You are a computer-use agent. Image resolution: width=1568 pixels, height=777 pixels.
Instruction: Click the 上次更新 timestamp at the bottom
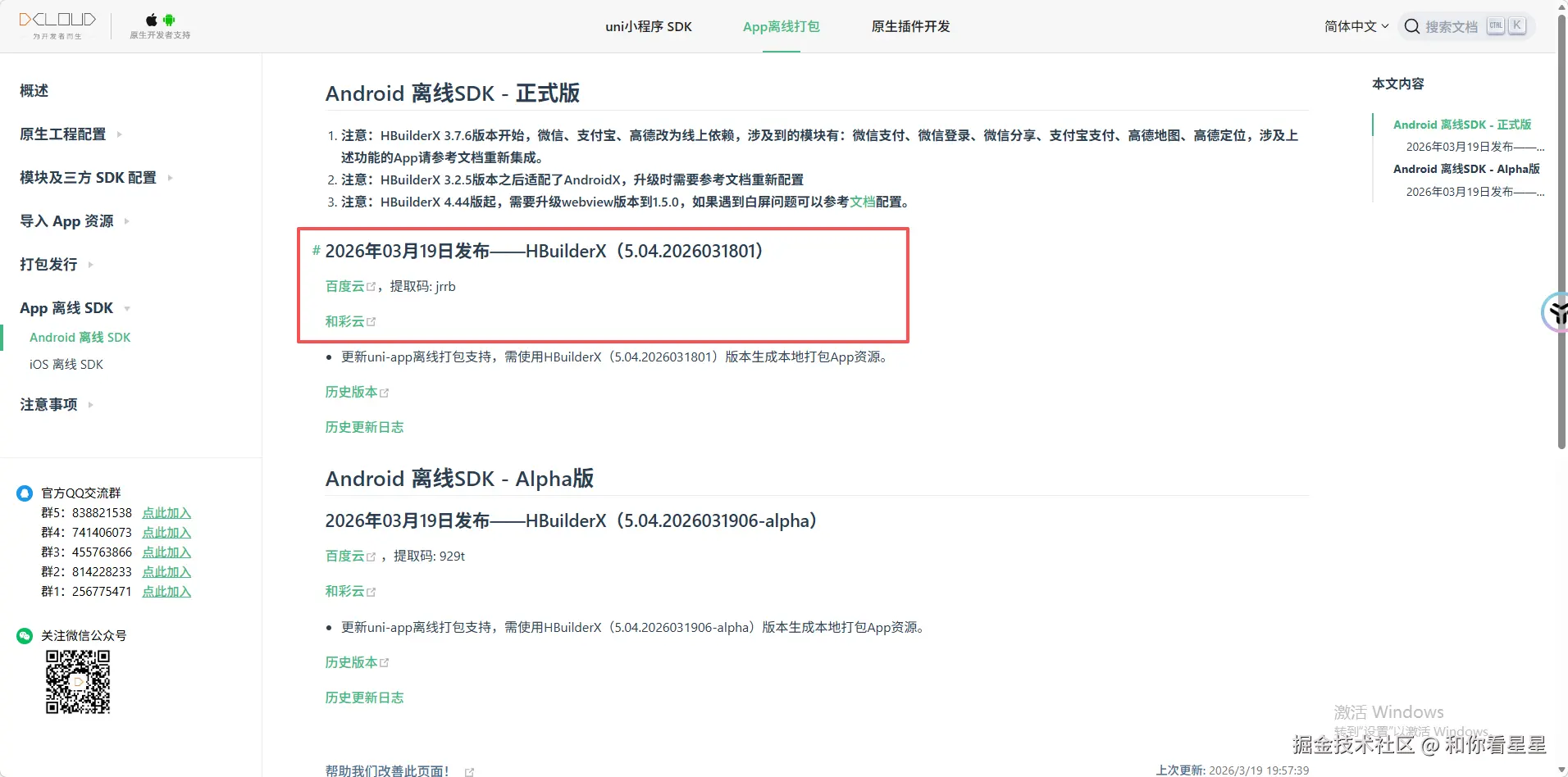1233,770
